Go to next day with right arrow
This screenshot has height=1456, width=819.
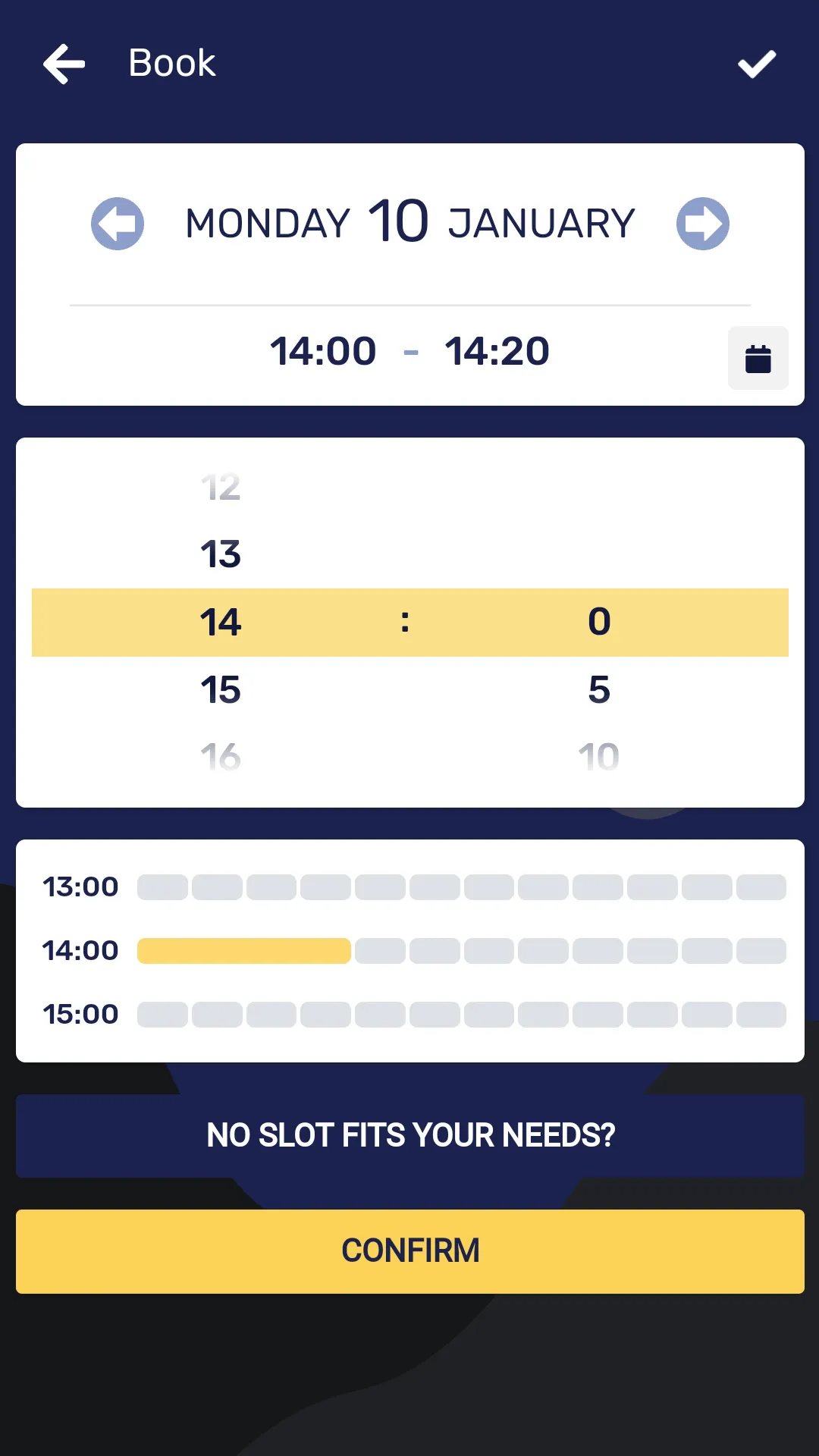(x=703, y=224)
